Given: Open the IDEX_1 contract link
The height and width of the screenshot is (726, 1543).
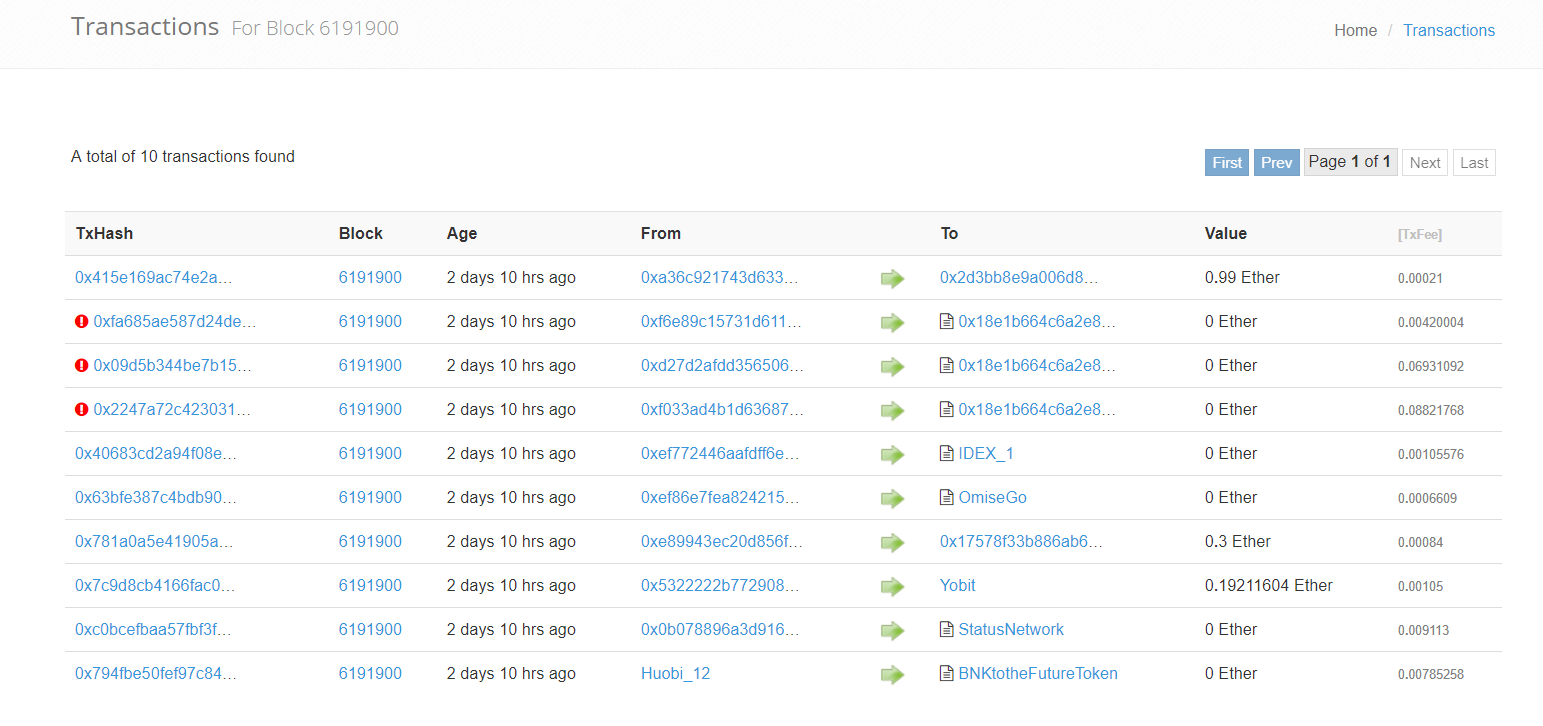Looking at the screenshot, I should pos(986,454).
